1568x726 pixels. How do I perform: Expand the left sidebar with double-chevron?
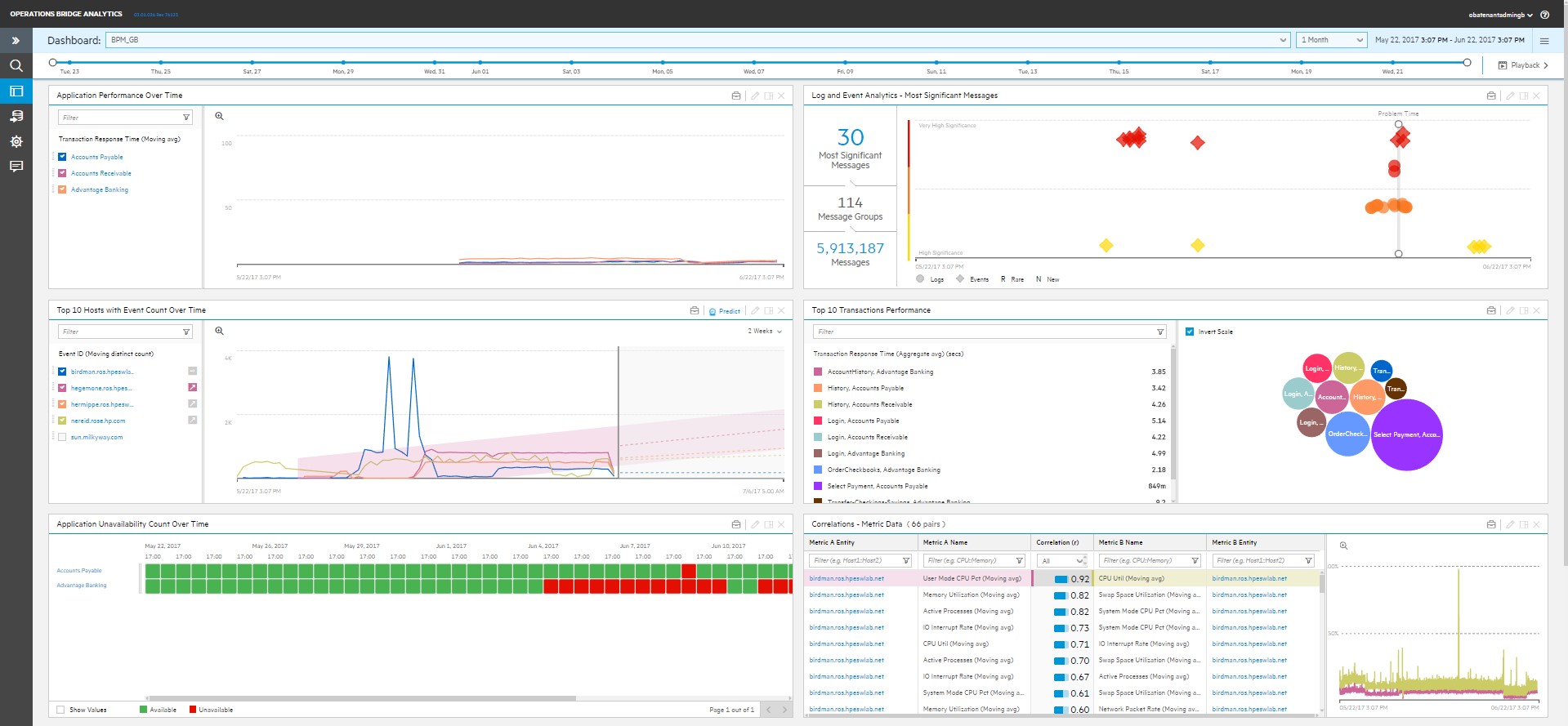[16, 40]
